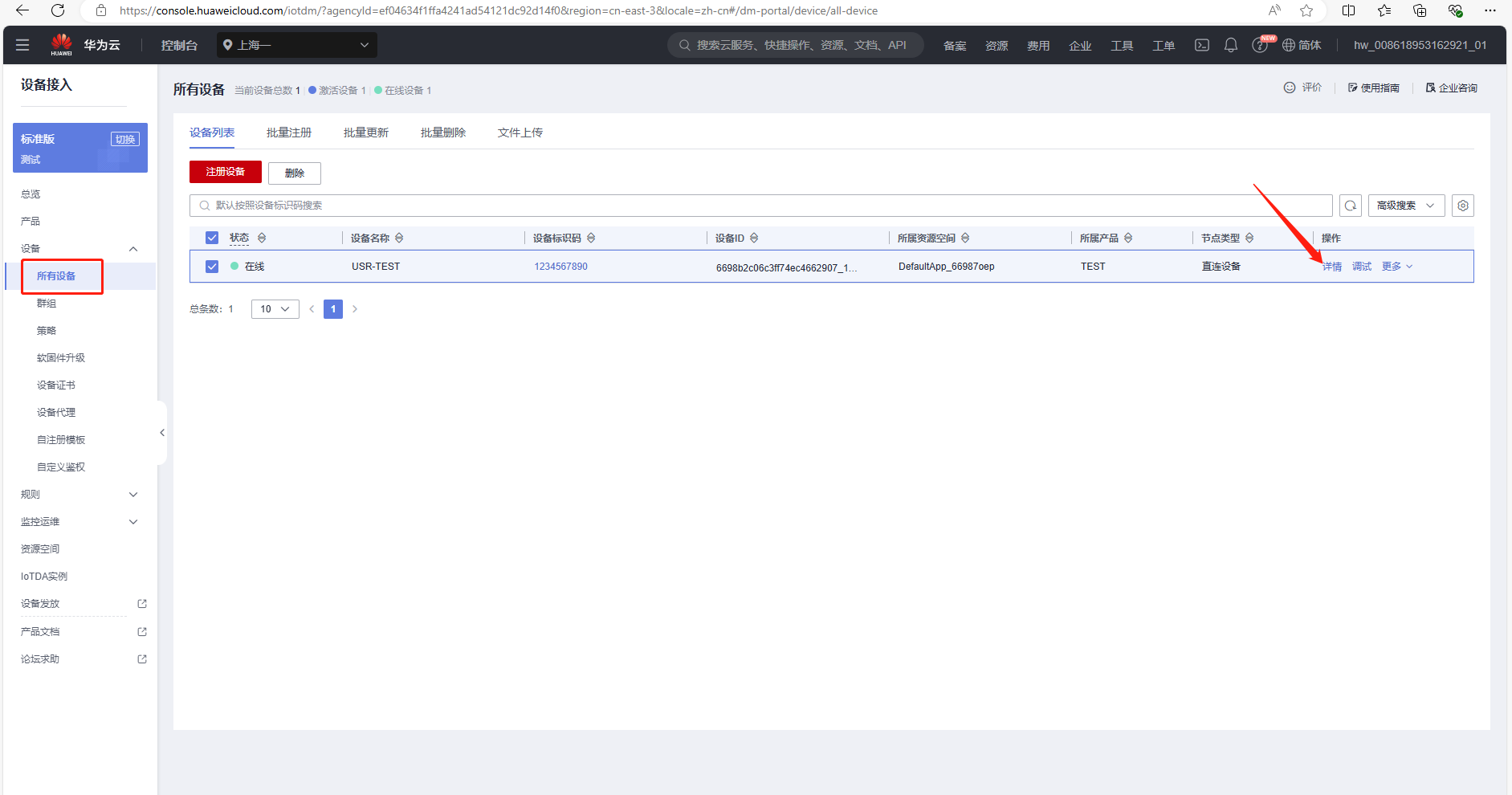Switch to the 文件上传 tab
Screen dimensions: 1512x795
coord(520,132)
